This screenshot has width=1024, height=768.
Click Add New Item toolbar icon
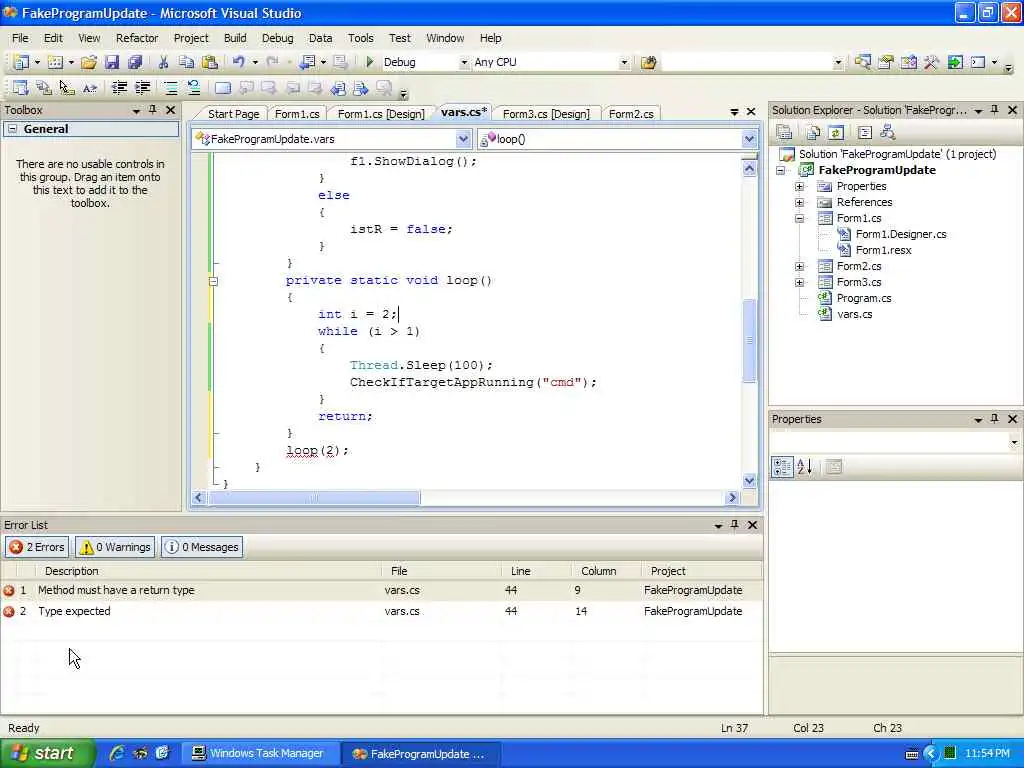56,62
